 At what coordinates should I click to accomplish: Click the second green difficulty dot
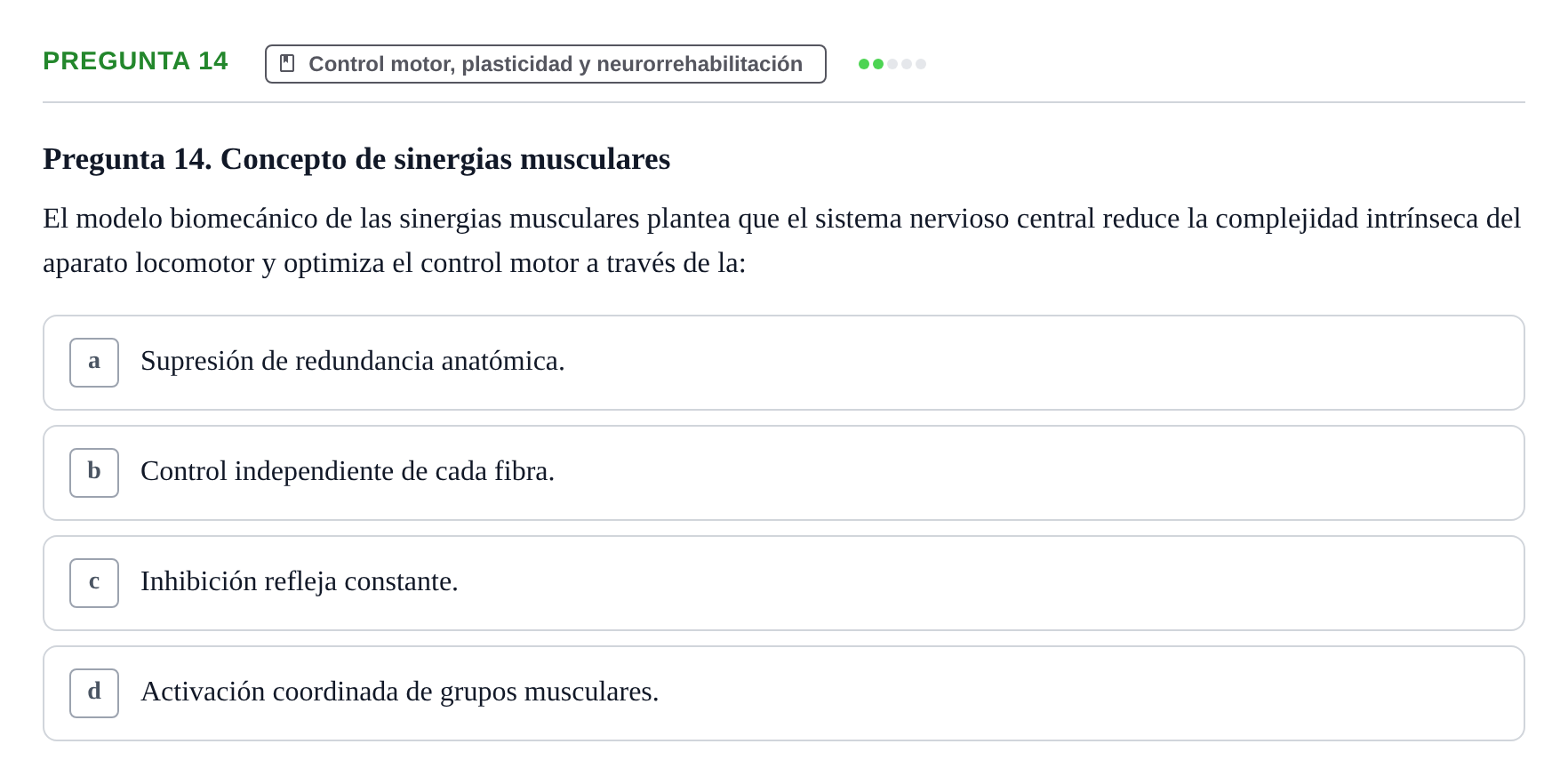878,64
